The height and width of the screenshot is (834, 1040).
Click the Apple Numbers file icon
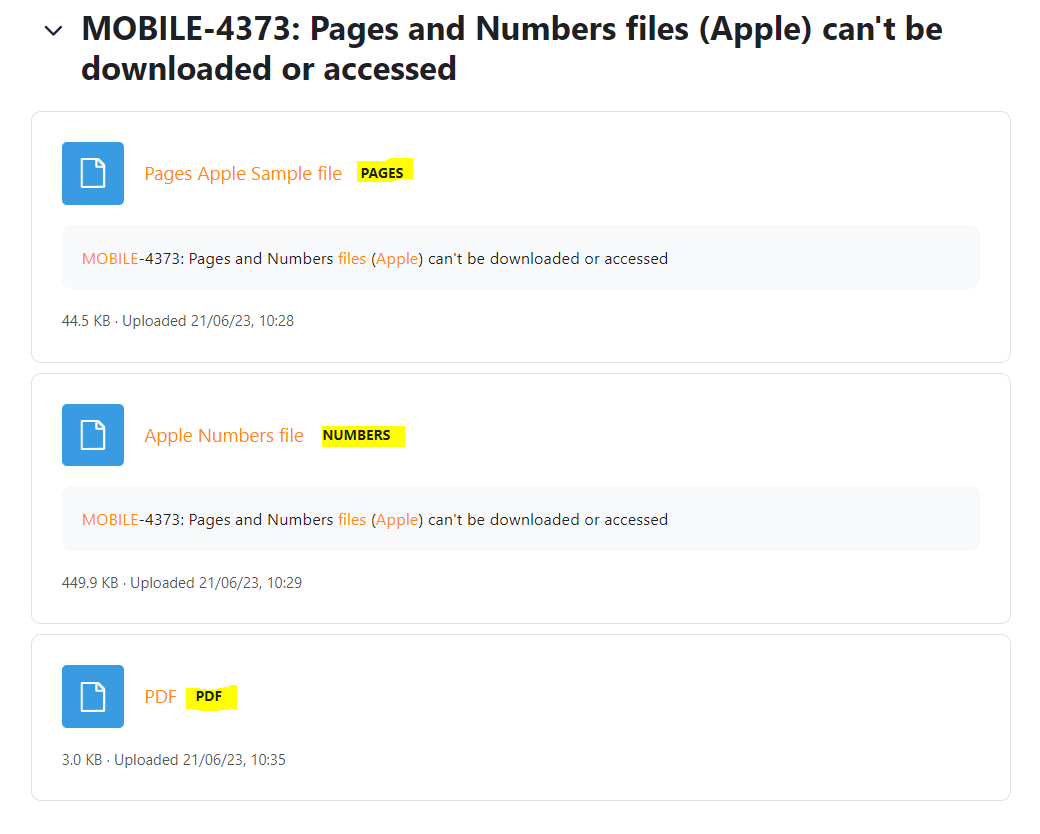pyautogui.click(x=93, y=435)
